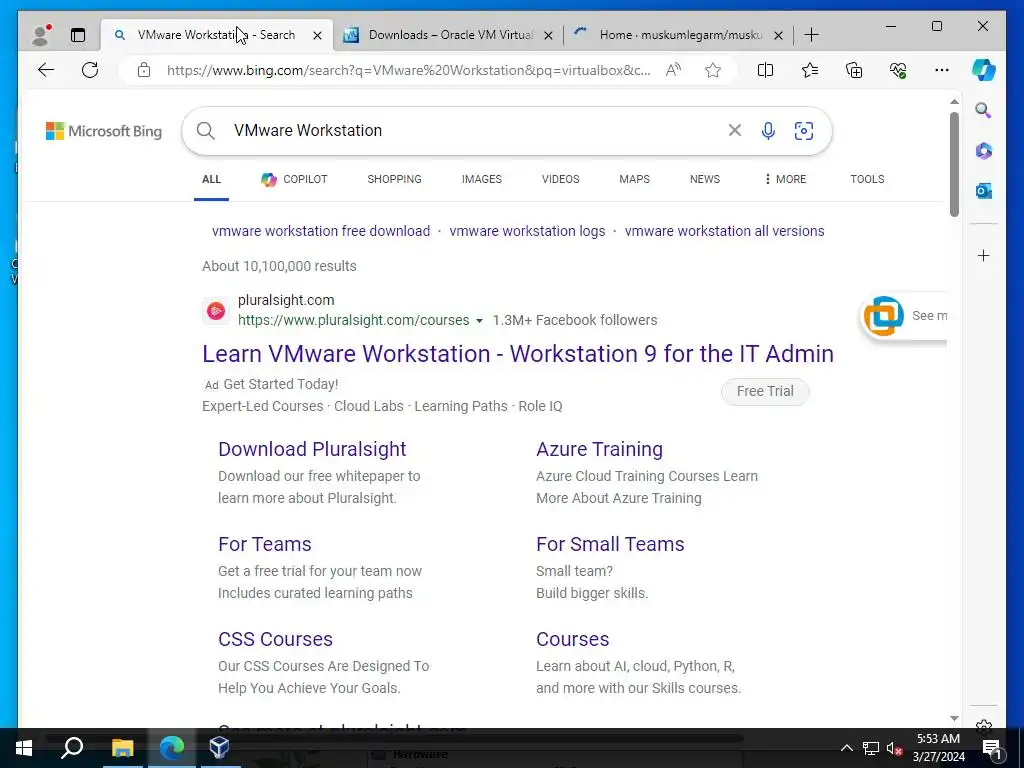Go back with the back arrow
The height and width of the screenshot is (768, 1024).
tap(46, 70)
